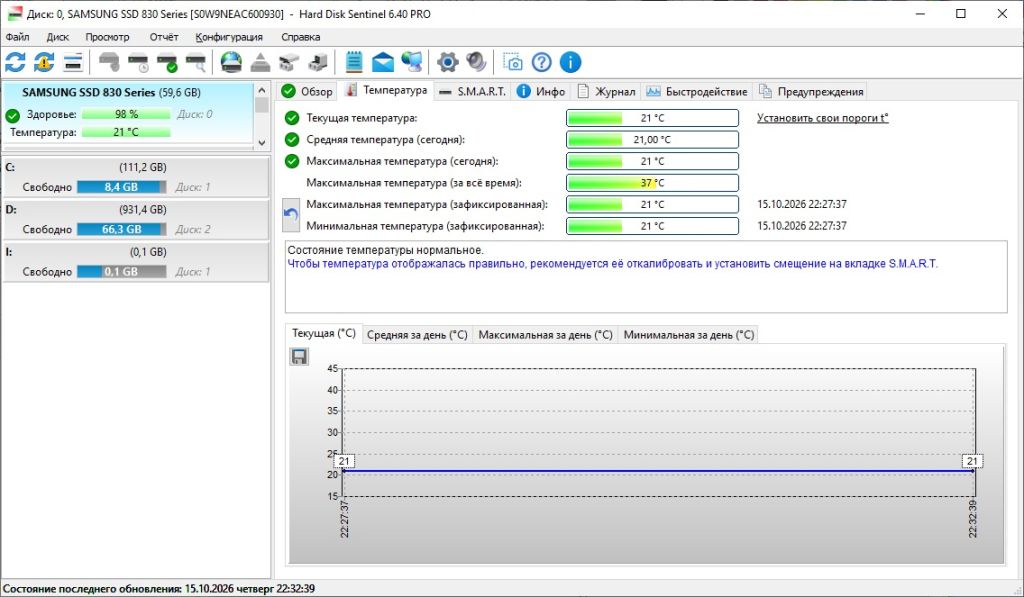1024x597 pixels.
Task: Select the C: partition entry
Action: click(x=136, y=177)
